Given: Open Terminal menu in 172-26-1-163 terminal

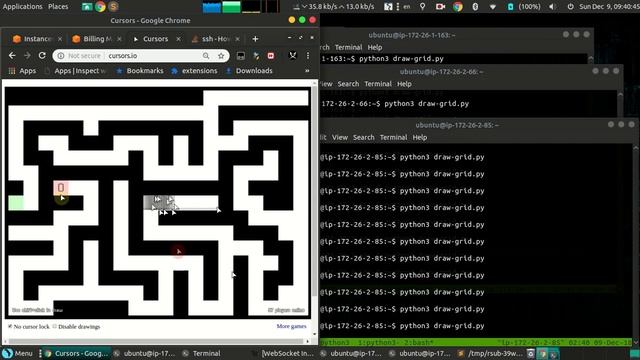Looking at the screenshot, I should pos(349,47).
